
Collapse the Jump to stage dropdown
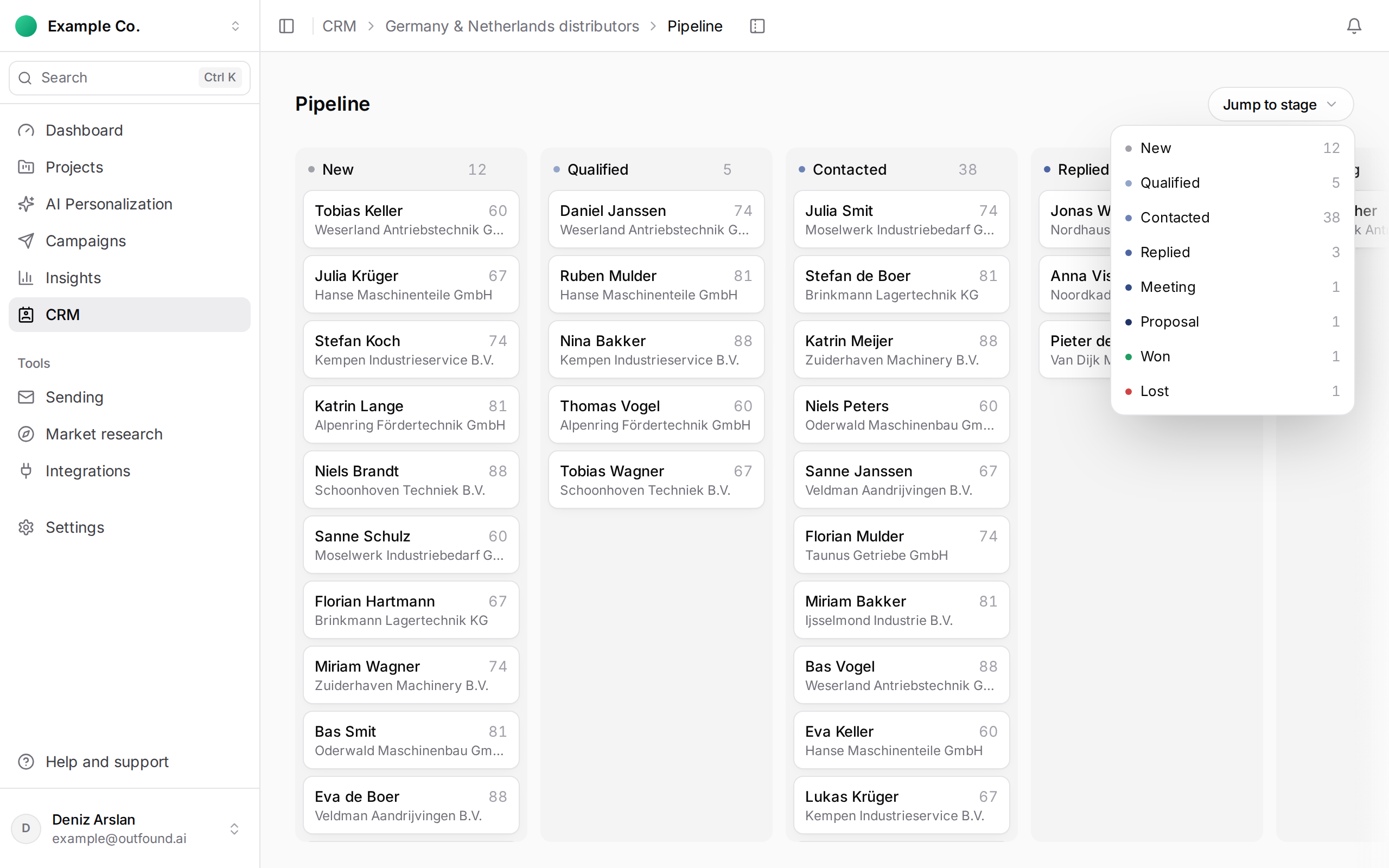1280,105
